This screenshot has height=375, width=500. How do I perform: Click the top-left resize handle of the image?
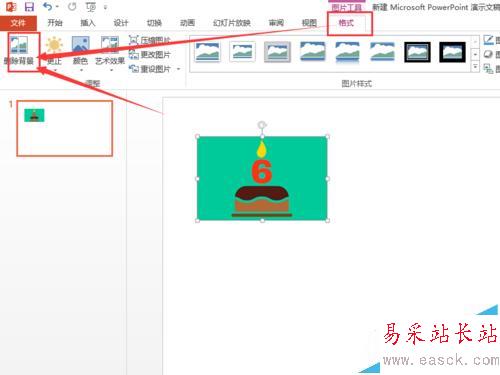(x=197, y=137)
